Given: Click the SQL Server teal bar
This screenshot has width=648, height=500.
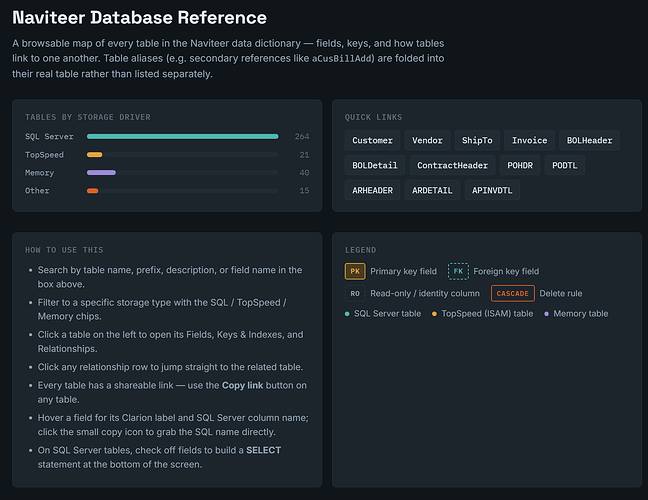Looking at the screenshot, I should click(x=182, y=136).
